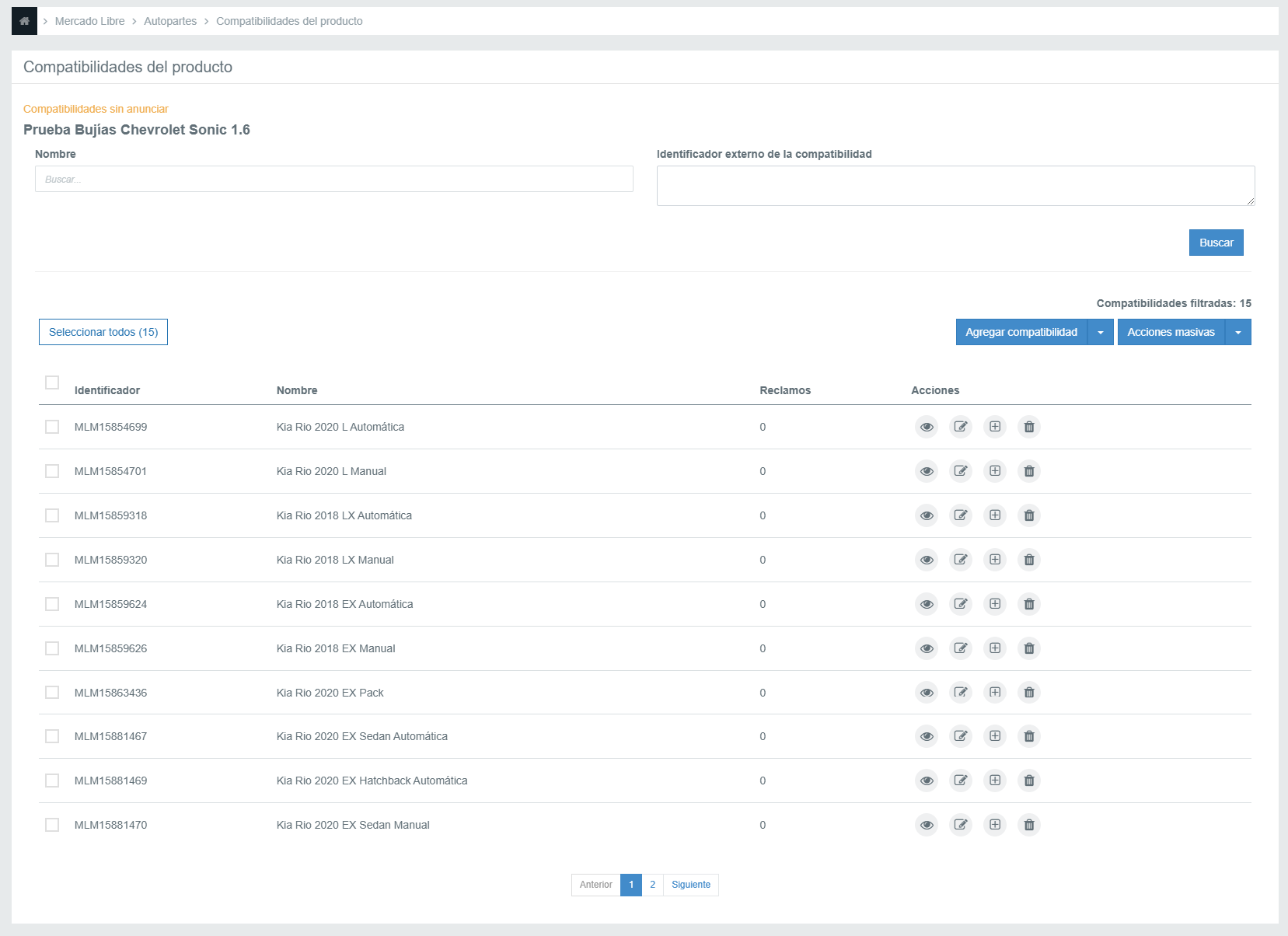This screenshot has width=1288, height=936.
Task: Edit Kia Rio 2020 L Automática row
Action: pos(961,427)
